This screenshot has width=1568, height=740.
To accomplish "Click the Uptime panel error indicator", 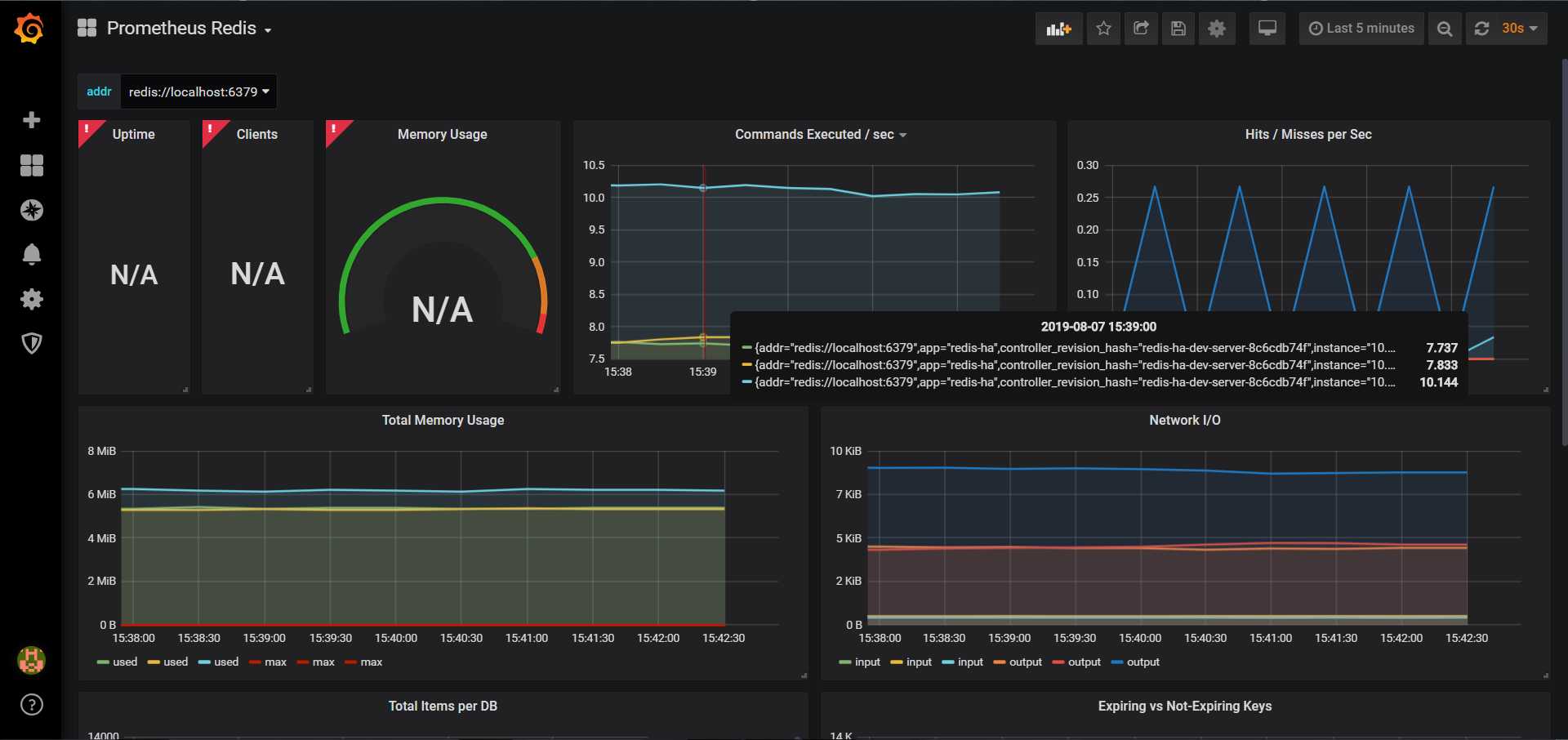I will coord(87,130).
